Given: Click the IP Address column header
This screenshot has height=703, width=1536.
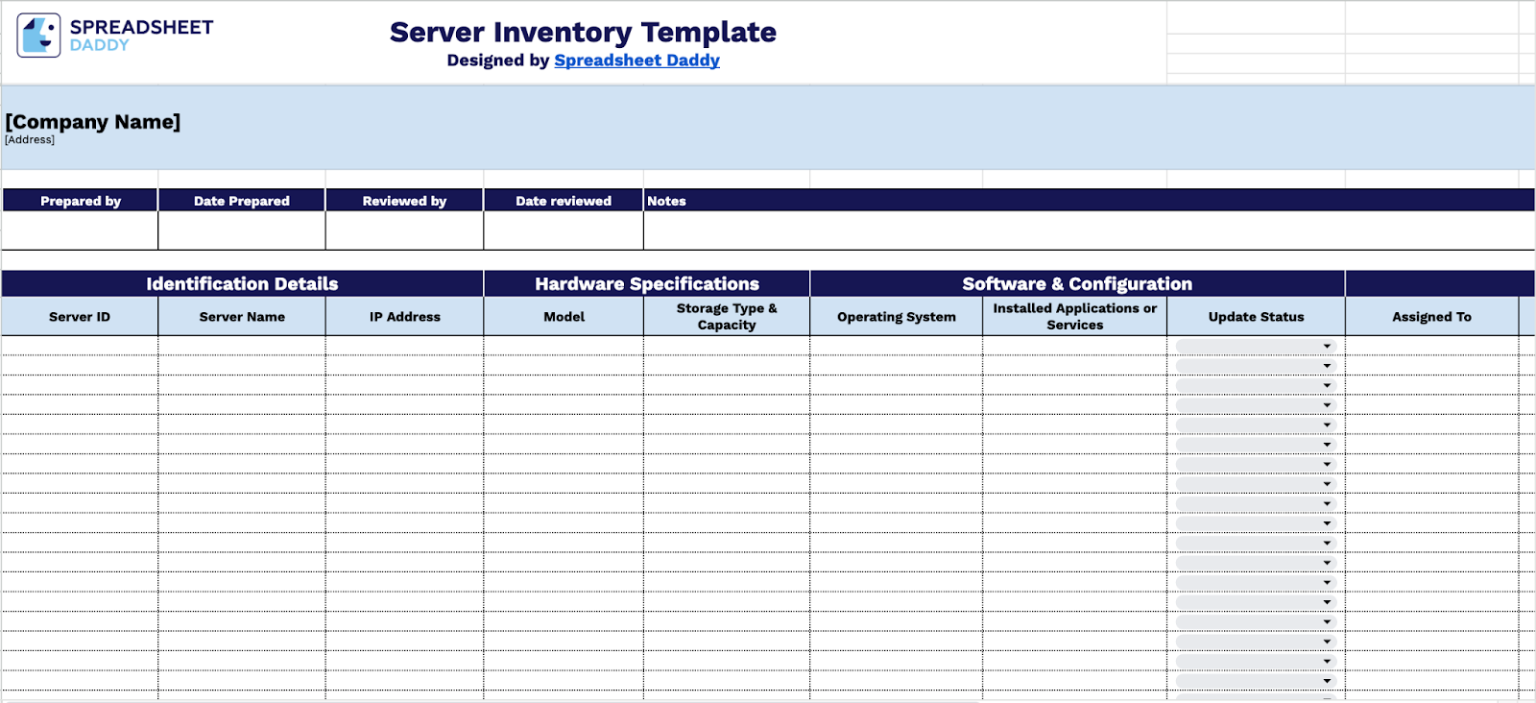Looking at the screenshot, I should point(404,316).
